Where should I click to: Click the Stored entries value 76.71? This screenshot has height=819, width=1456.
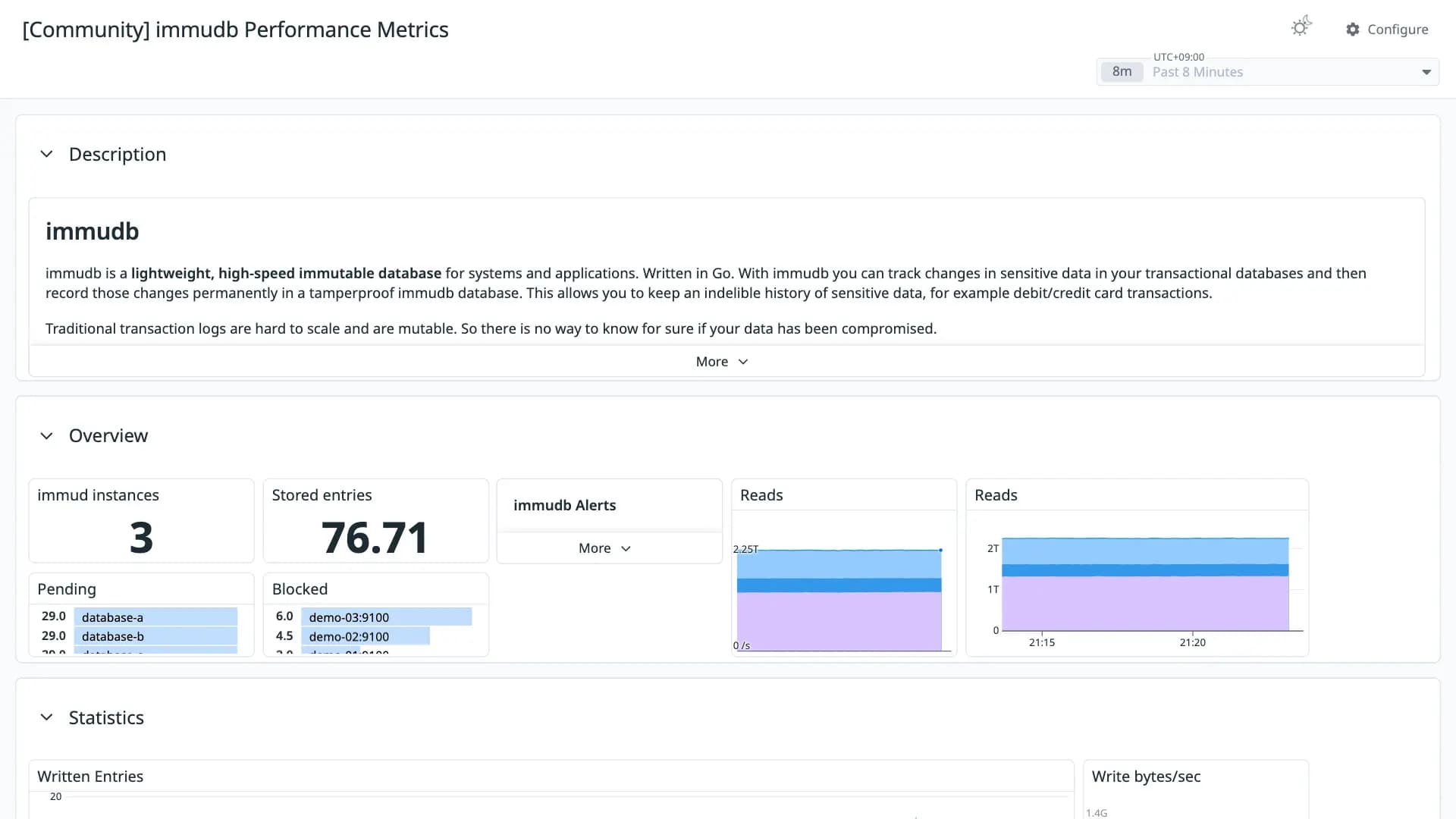[375, 538]
